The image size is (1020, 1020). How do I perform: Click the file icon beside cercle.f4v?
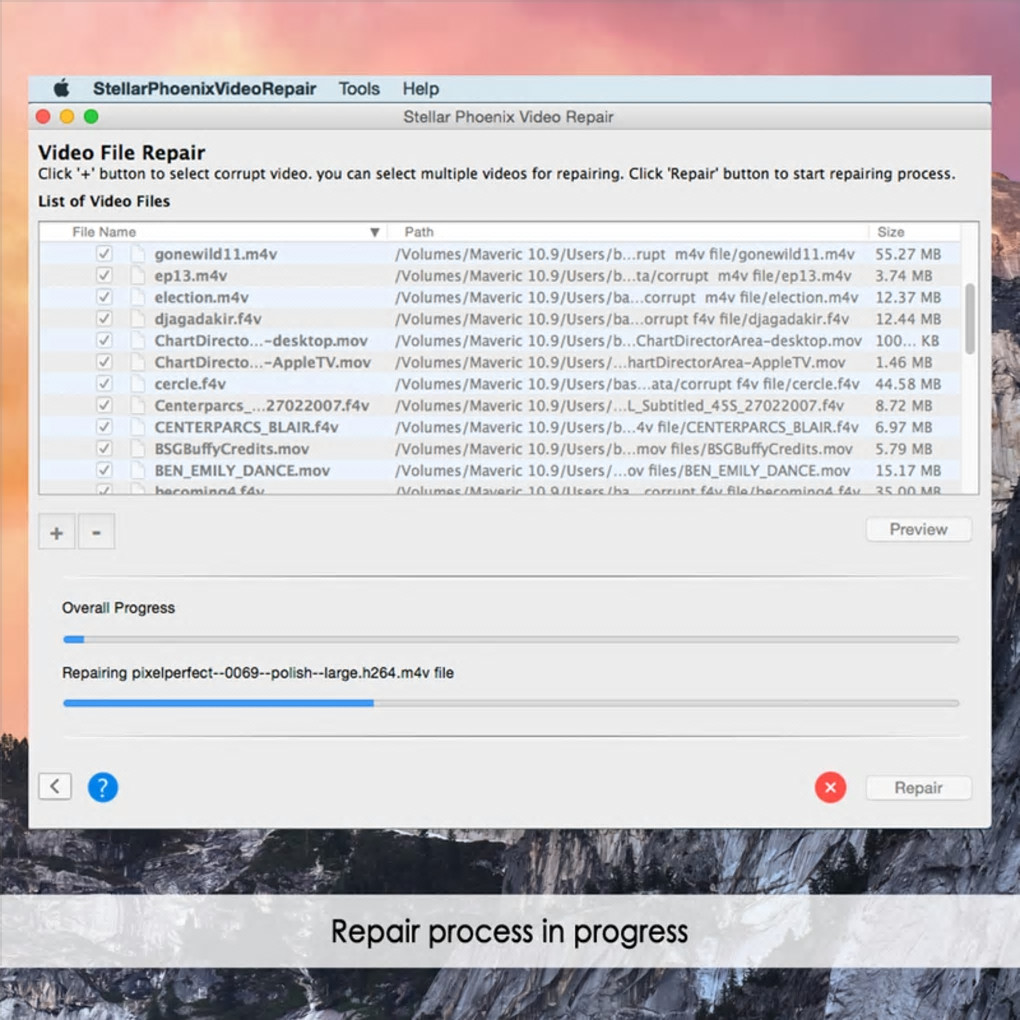[137, 383]
